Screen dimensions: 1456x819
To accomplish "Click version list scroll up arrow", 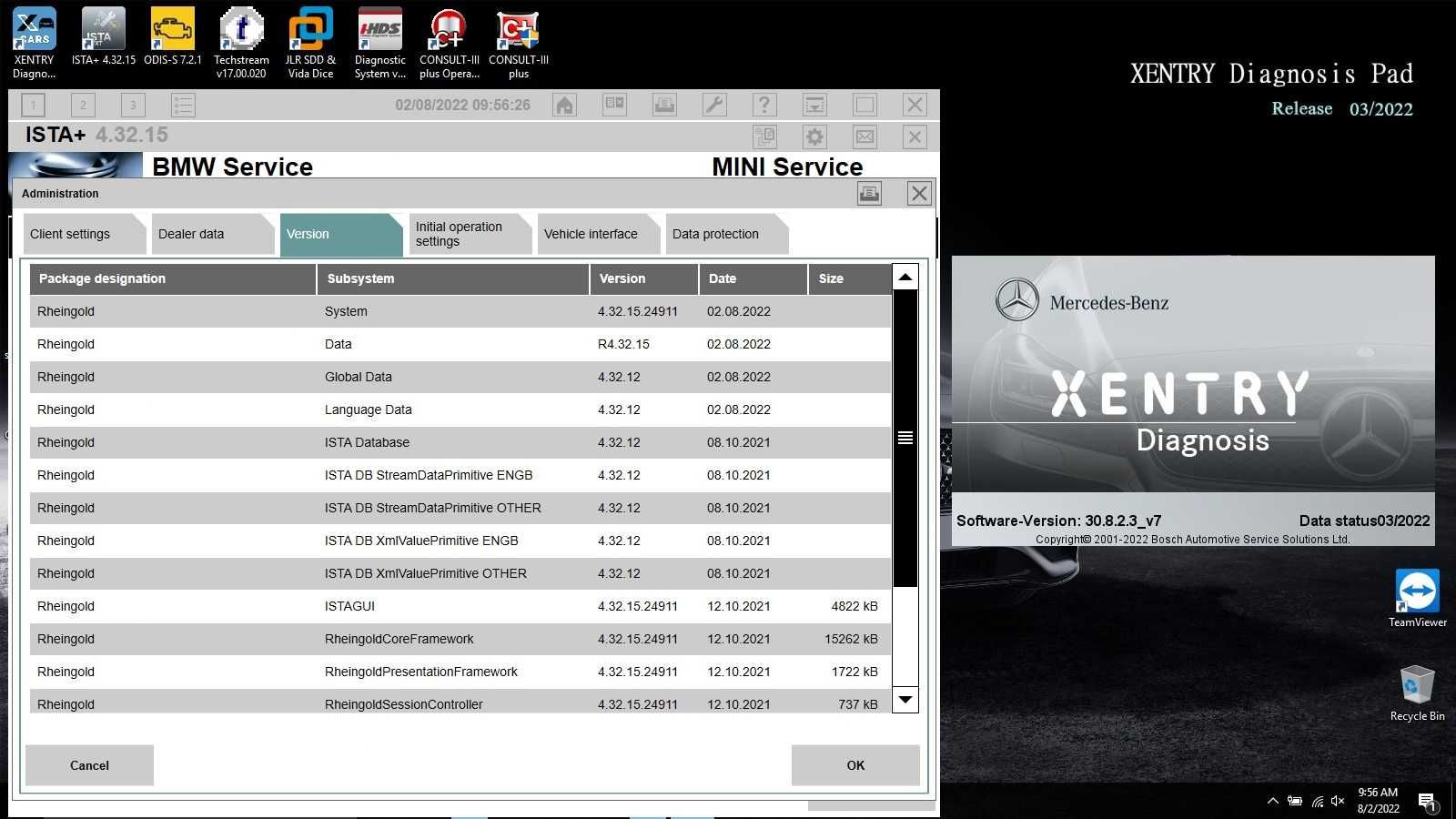I will 905,277.
